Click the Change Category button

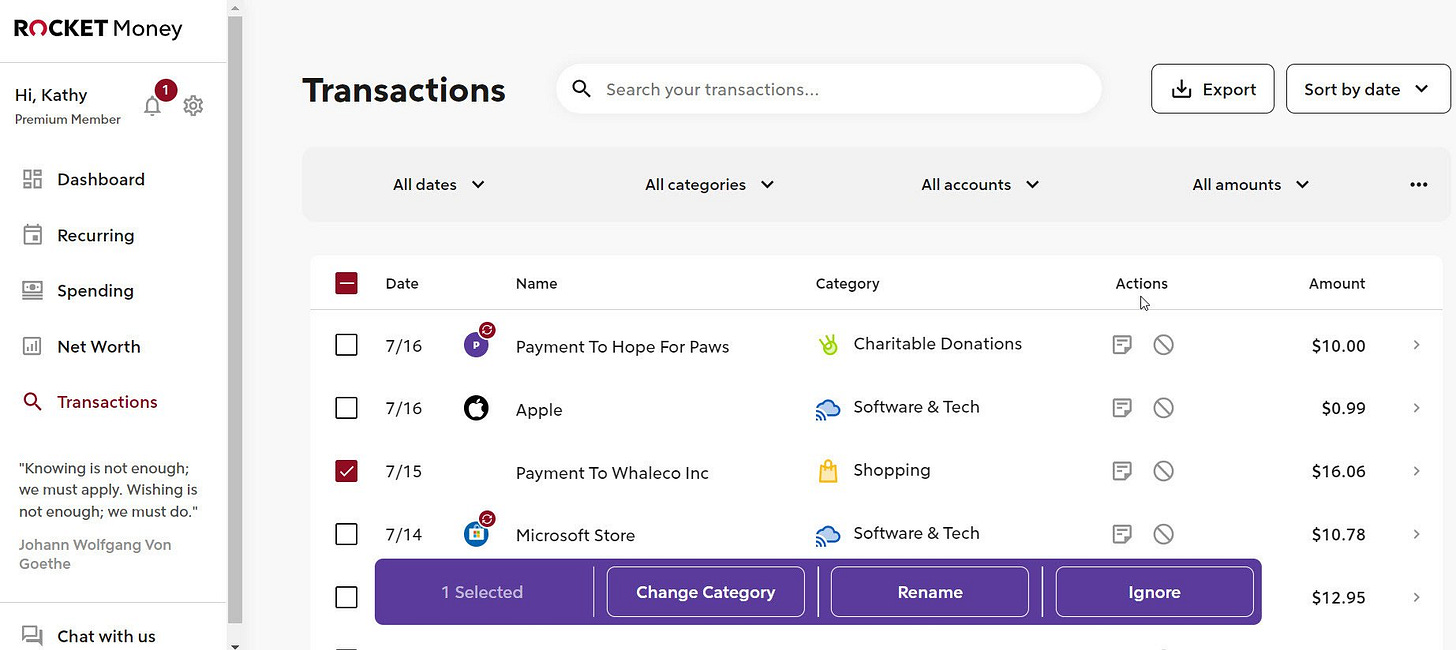pos(705,592)
